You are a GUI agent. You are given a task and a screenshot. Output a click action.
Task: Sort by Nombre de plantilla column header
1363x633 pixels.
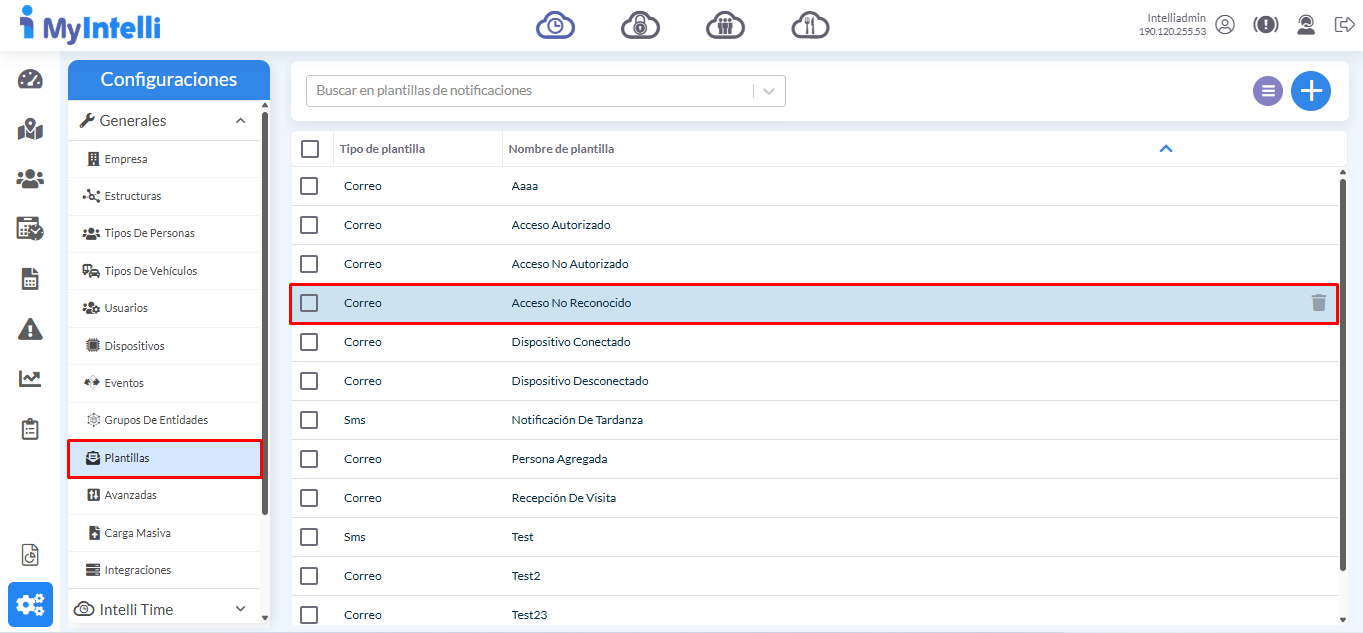(561, 149)
